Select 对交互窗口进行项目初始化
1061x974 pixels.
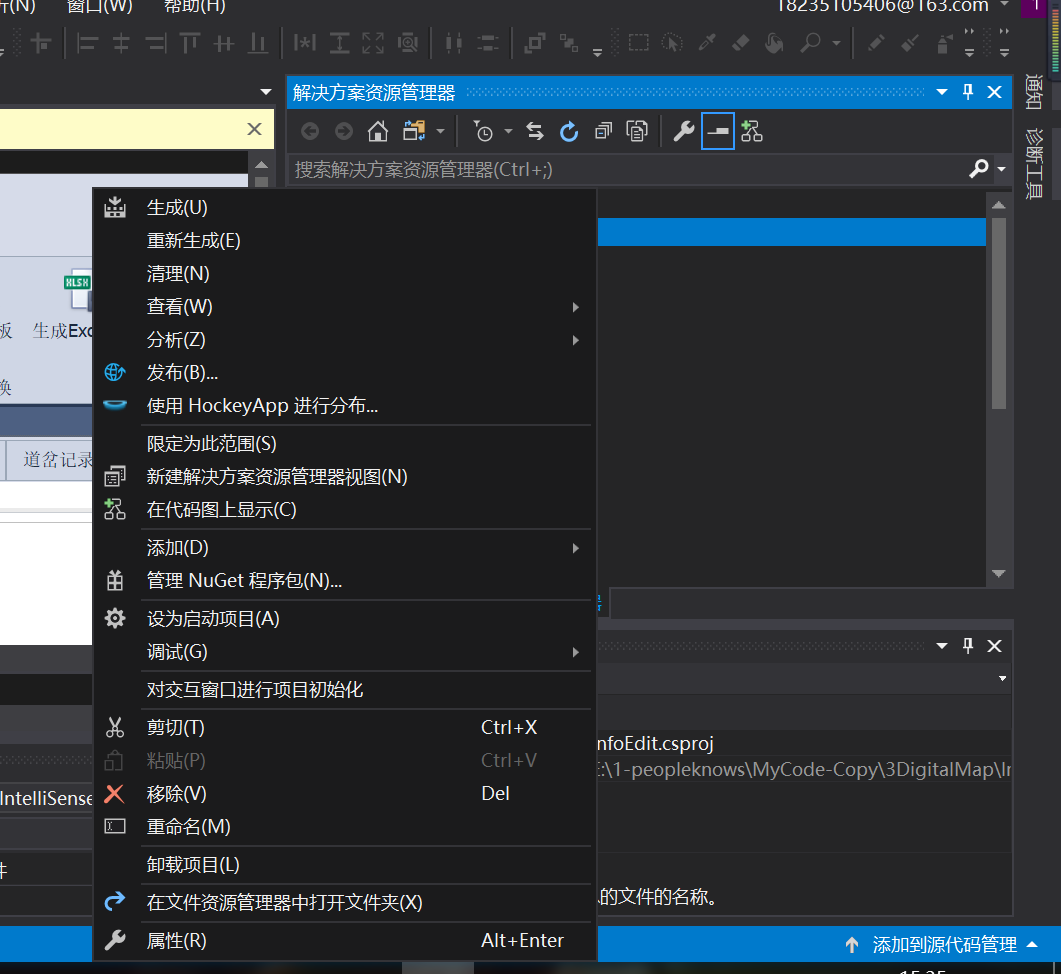(x=345, y=690)
